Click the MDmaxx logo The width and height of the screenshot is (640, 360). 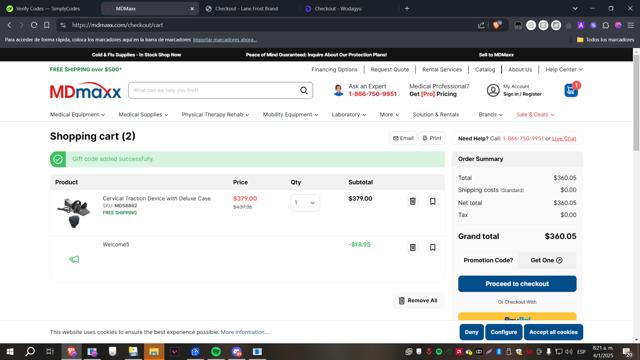tap(85, 91)
